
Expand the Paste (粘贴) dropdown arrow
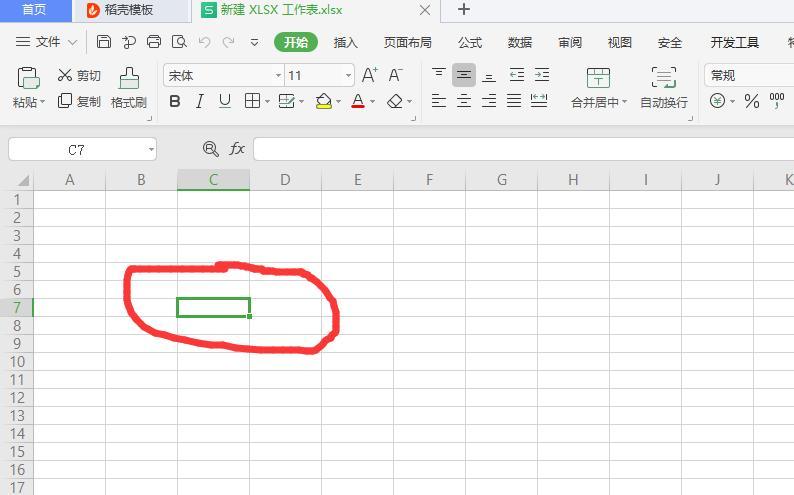[x=43, y=102]
